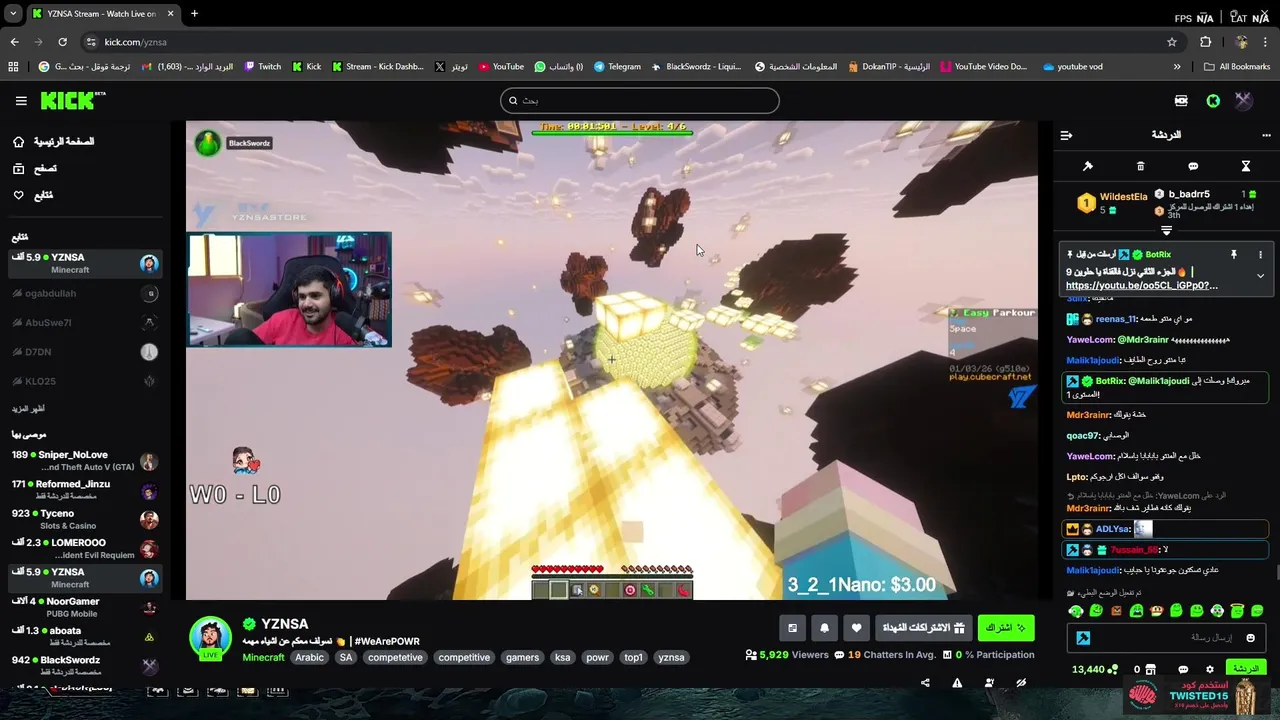Toggle notification bell for YZNSA

824,628
